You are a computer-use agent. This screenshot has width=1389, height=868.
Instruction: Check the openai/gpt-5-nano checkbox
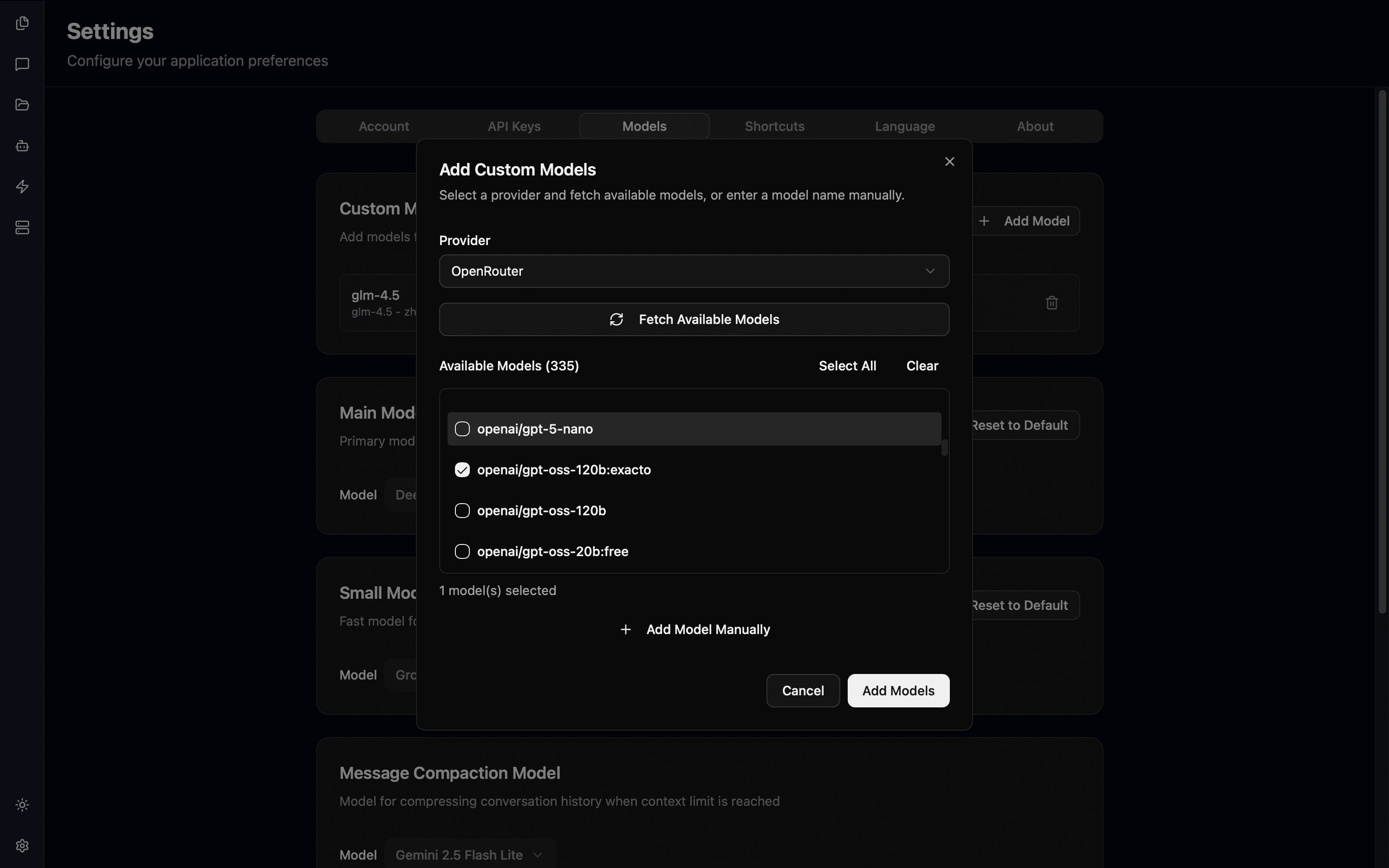tap(462, 429)
